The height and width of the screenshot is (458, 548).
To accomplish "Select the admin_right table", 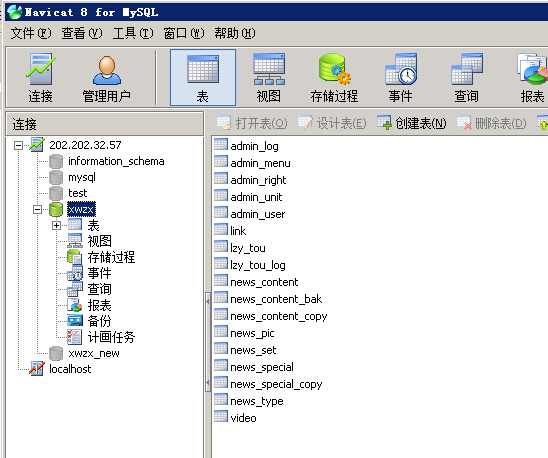I will (258, 180).
